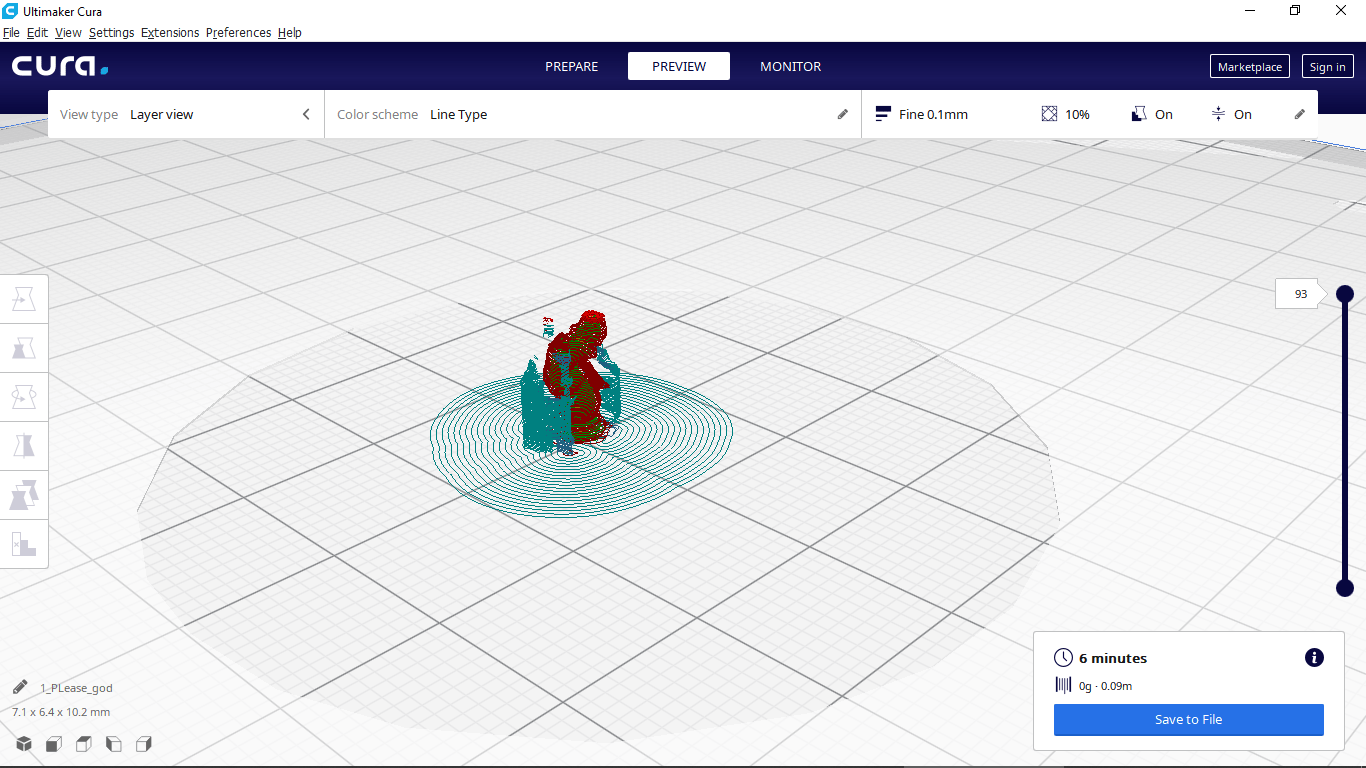Image resolution: width=1366 pixels, height=768 pixels.
Task: Click the Save to File button
Action: tap(1188, 719)
